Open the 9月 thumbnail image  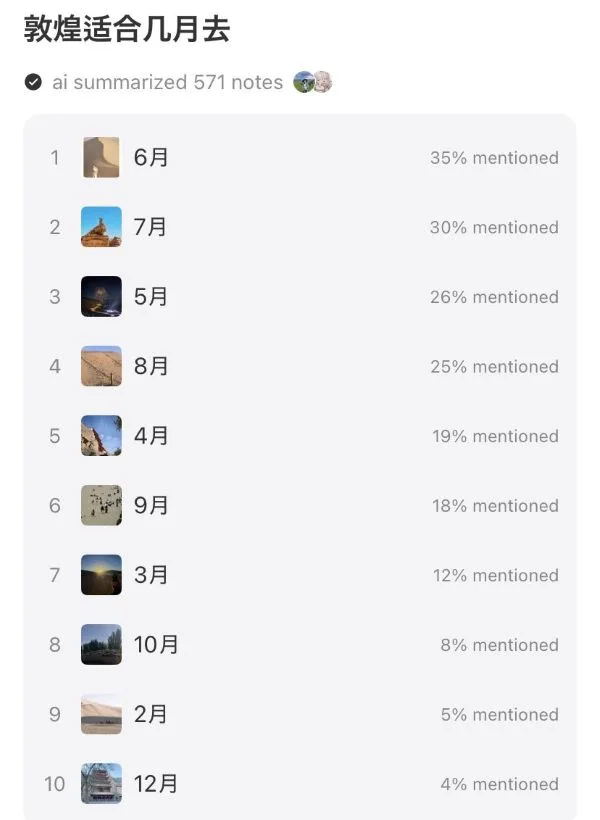tap(101, 505)
